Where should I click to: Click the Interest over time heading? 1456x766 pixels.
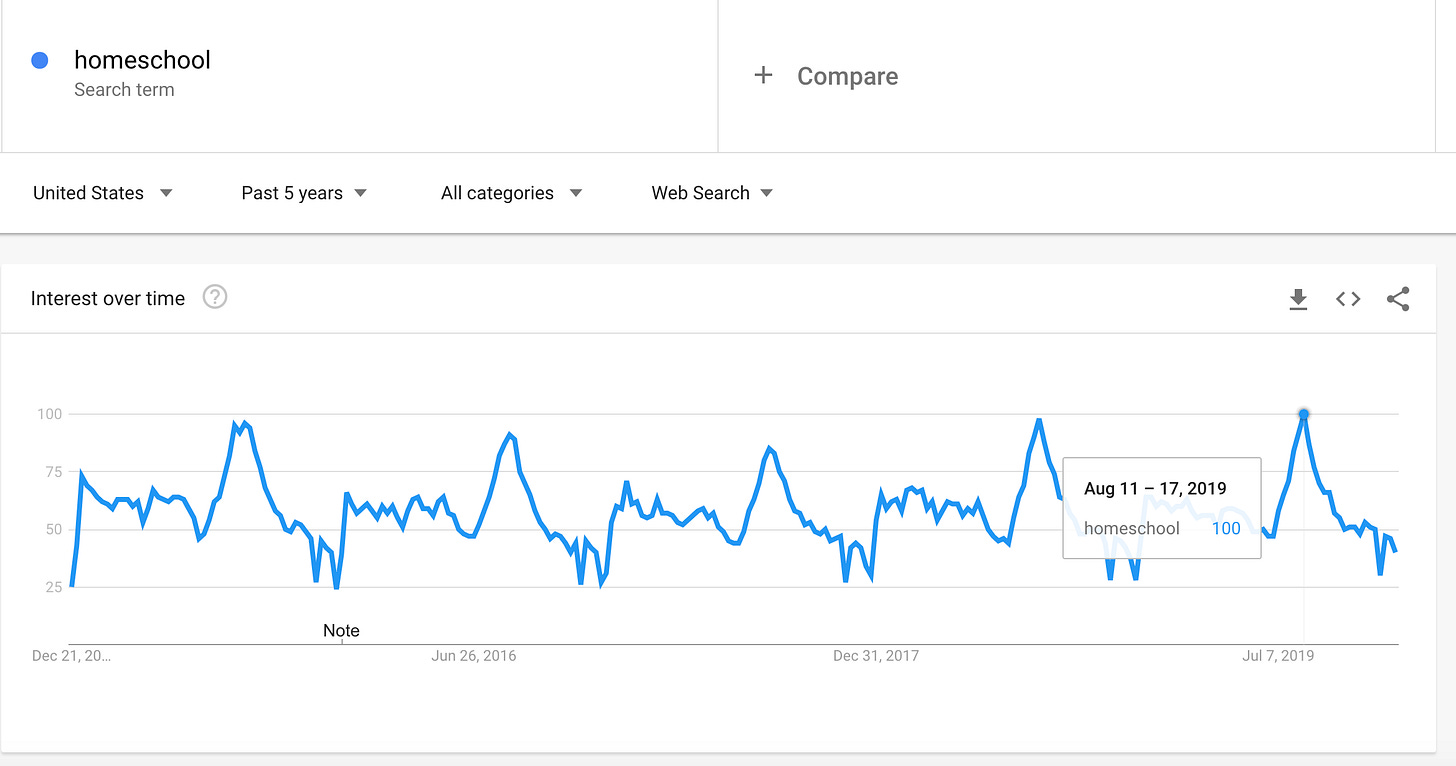coord(108,298)
